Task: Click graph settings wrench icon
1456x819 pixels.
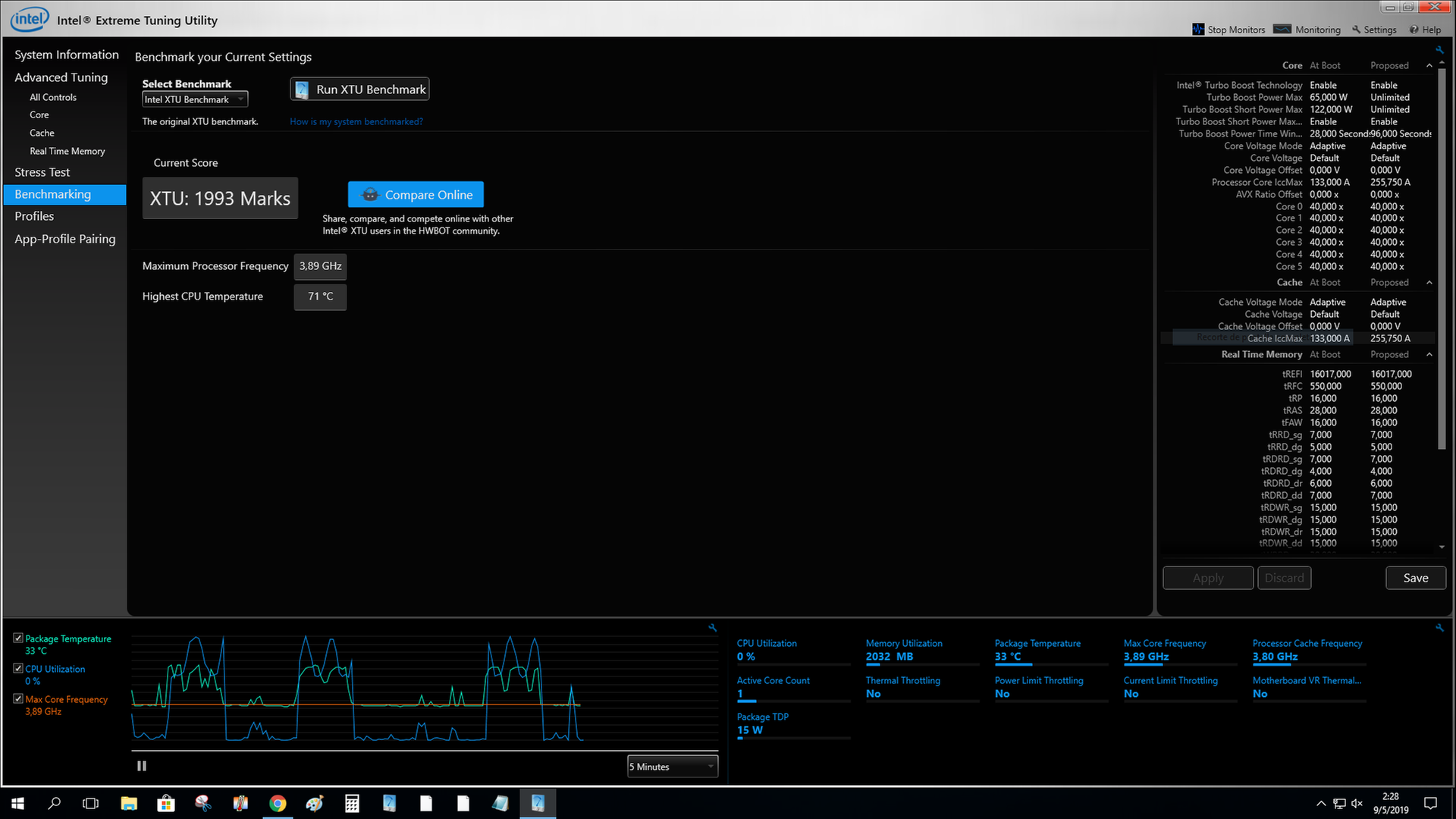Action: click(x=713, y=628)
